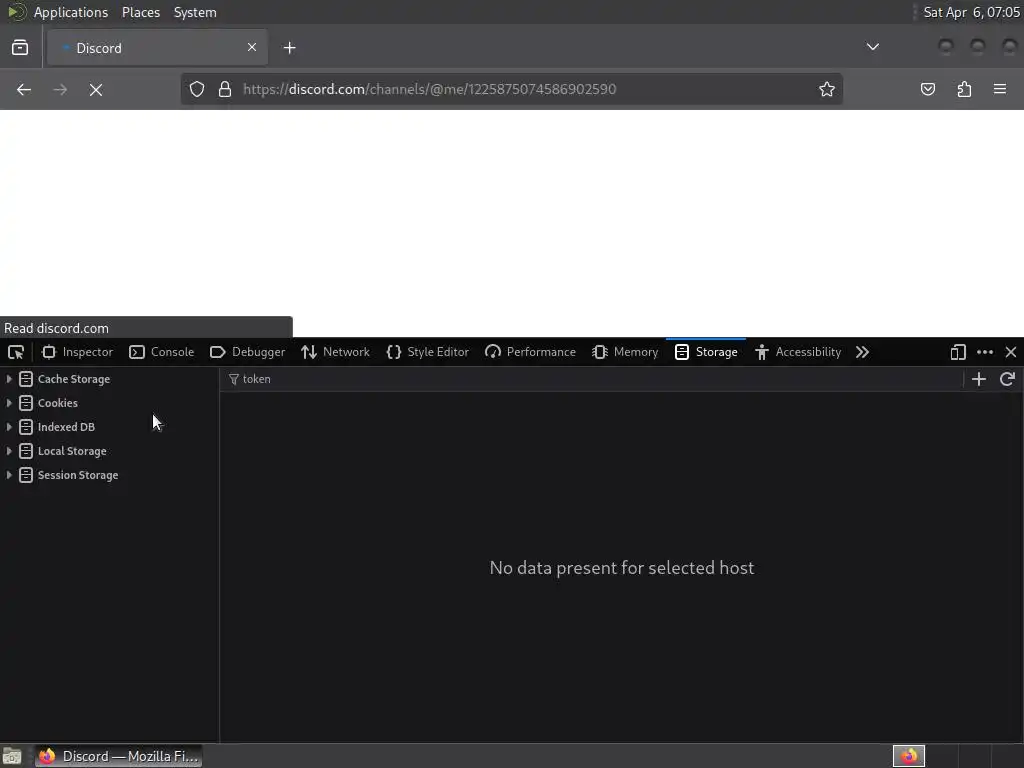The height and width of the screenshot is (768, 1024).
Task: Select Indexed DB in storage tree
Action: coord(66,427)
